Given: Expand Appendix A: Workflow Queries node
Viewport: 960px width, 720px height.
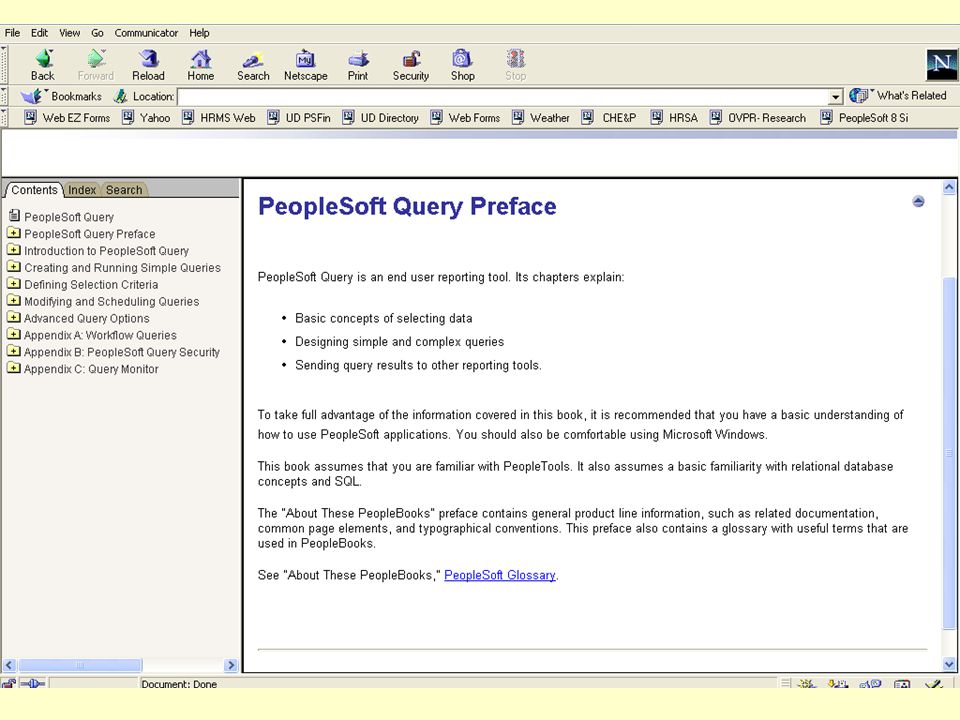Looking at the screenshot, I should [13, 334].
